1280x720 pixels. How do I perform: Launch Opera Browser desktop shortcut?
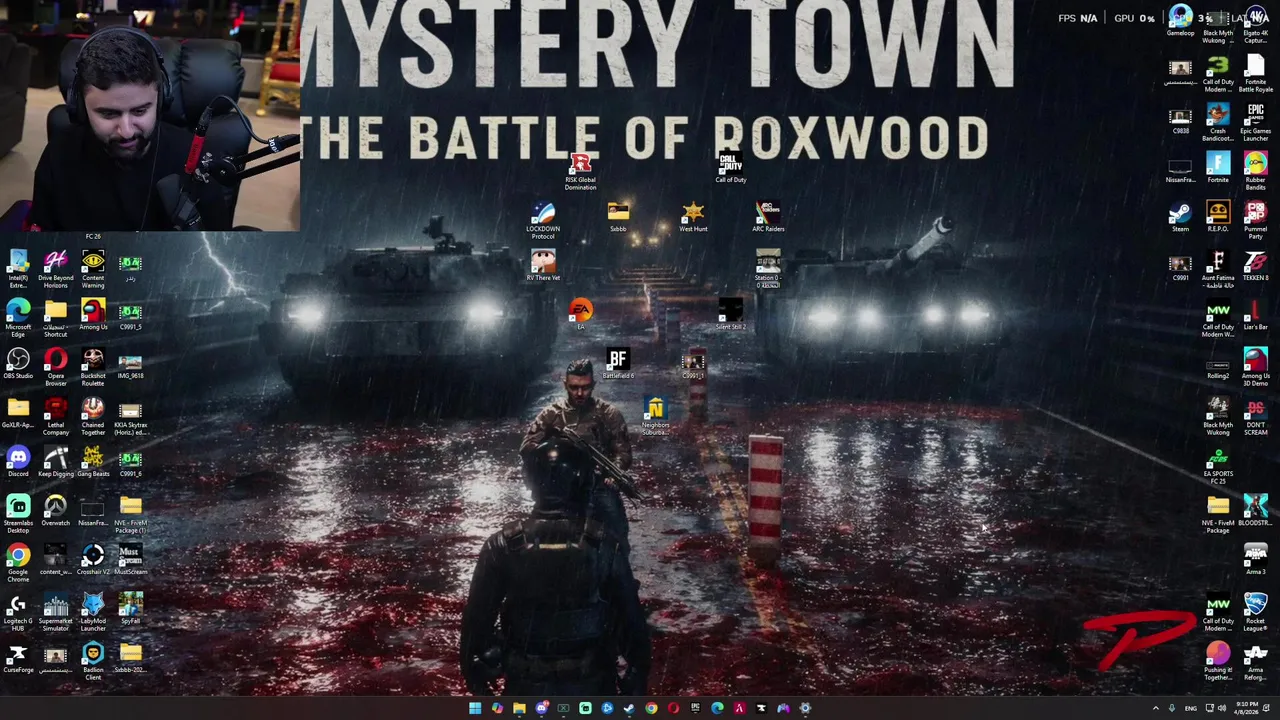(56, 366)
